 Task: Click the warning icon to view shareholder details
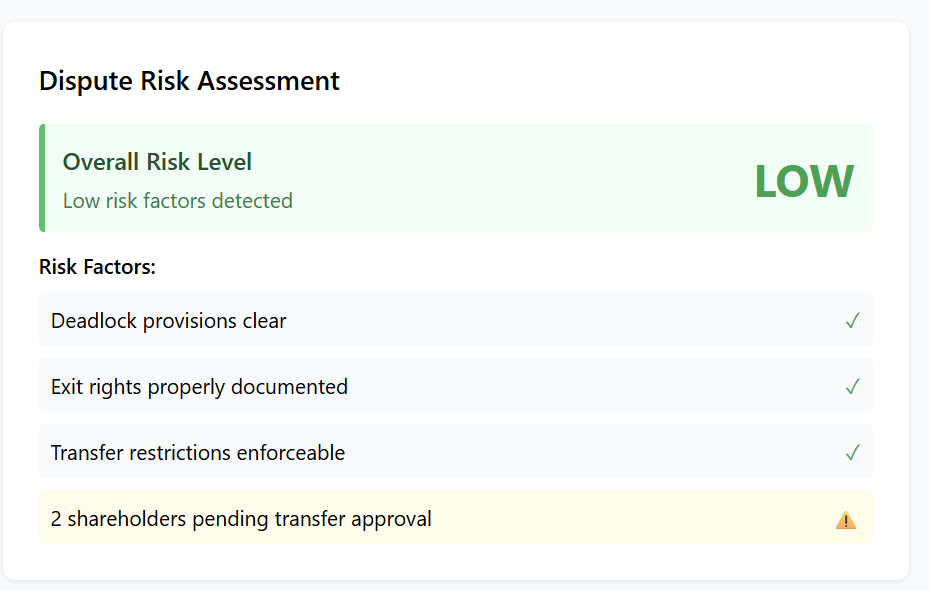(x=847, y=518)
